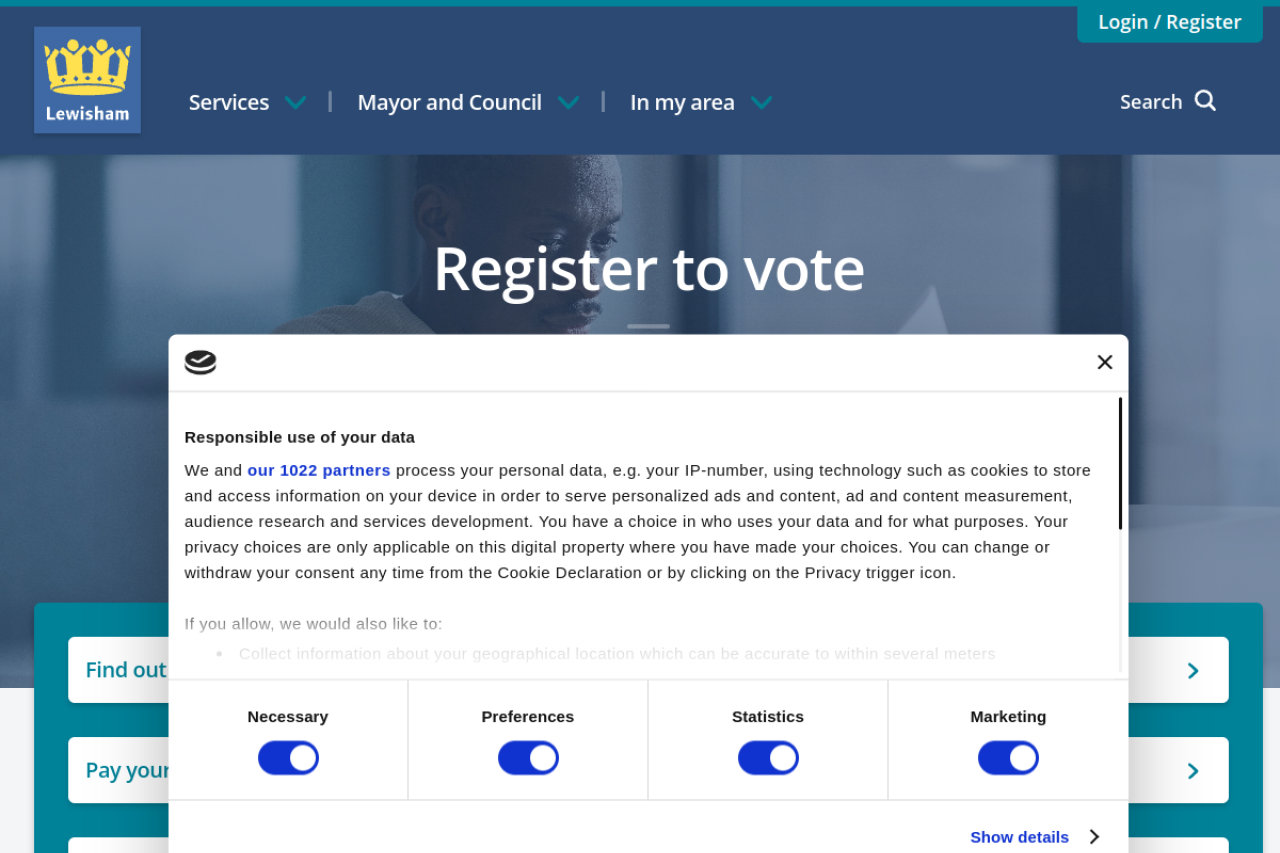Toggle the Necessary cookies switch
This screenshot has width=1280, height=853.
point(288,758)
